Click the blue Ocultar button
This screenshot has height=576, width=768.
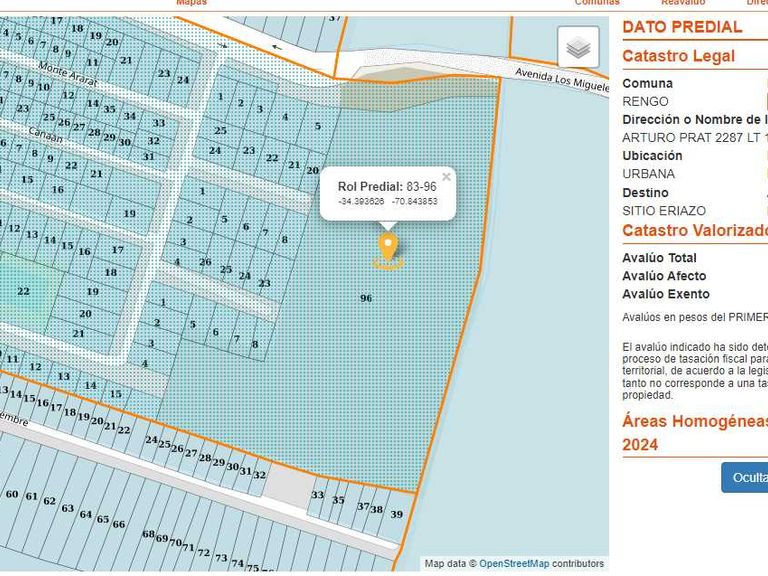point(744,477)
